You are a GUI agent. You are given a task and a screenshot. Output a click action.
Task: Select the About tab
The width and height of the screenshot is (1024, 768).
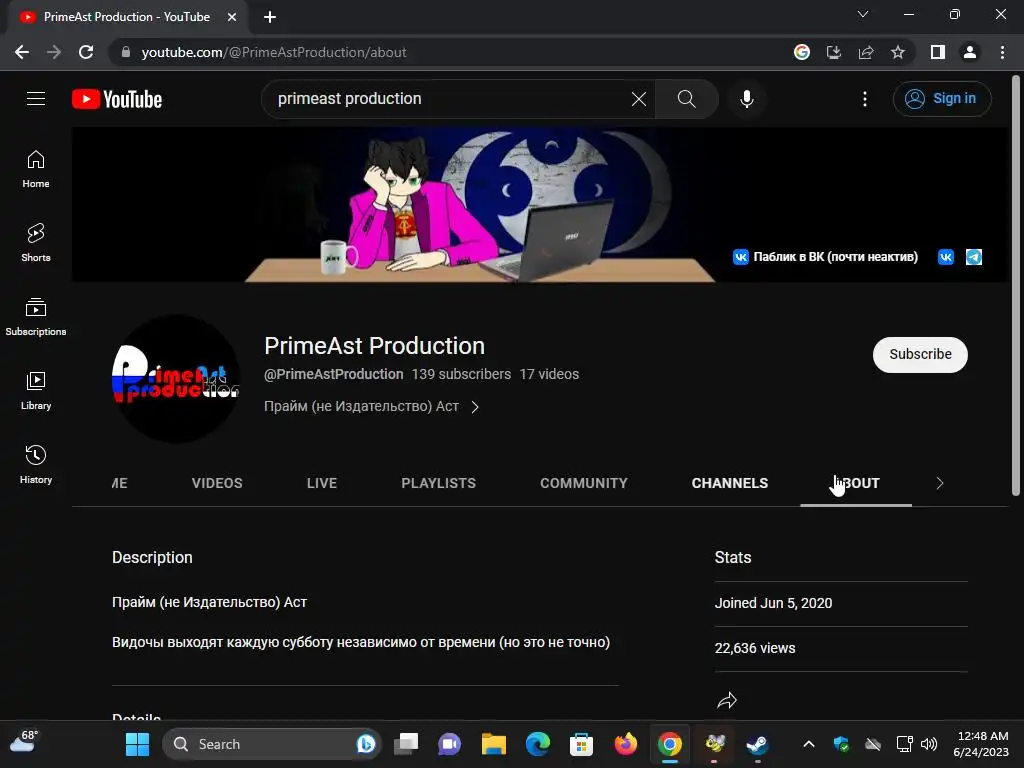click(x=856, y=483)
